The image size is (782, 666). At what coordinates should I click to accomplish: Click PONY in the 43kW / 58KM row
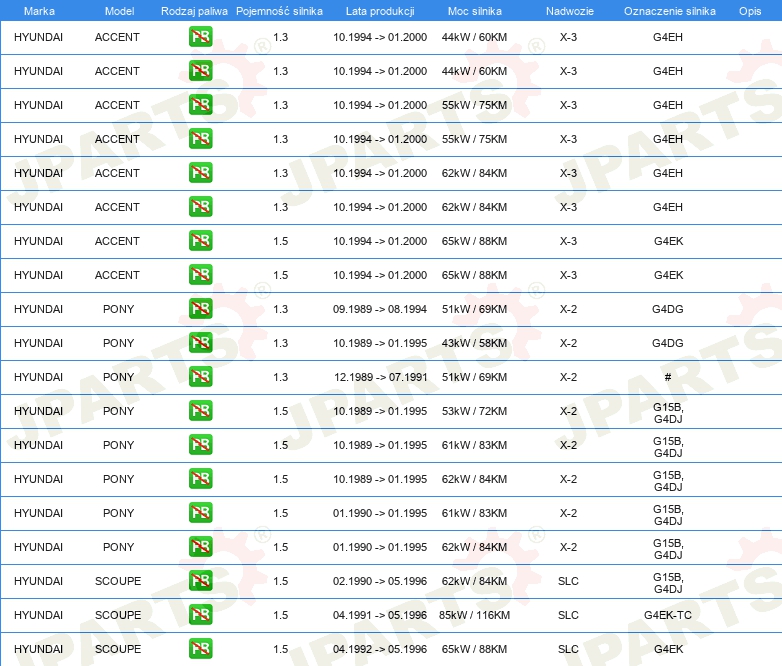[x=118, y=343]
